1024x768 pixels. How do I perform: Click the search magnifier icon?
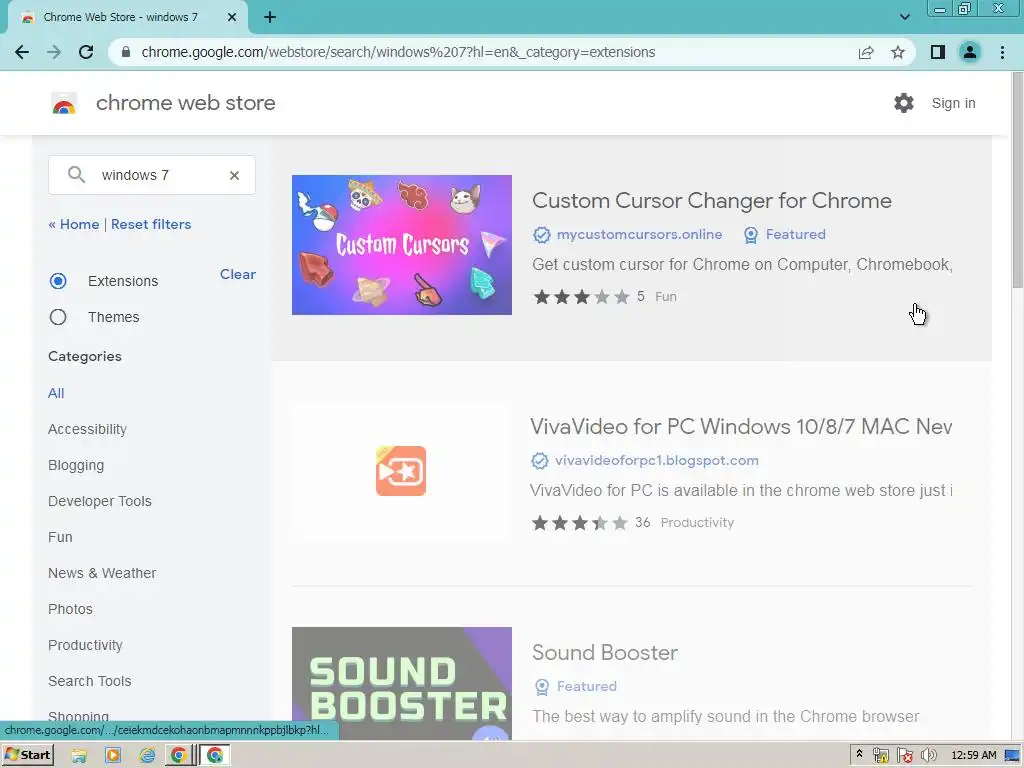click(x=76, y=174)
